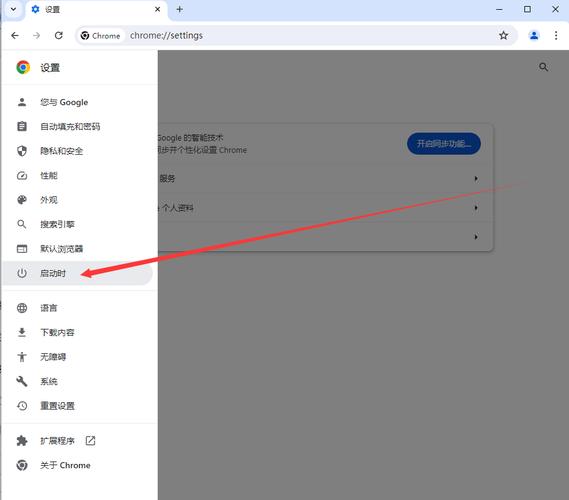
Task: Bookmark this page with the star icon
Action: pyautogui.click(x=503, y=36)
